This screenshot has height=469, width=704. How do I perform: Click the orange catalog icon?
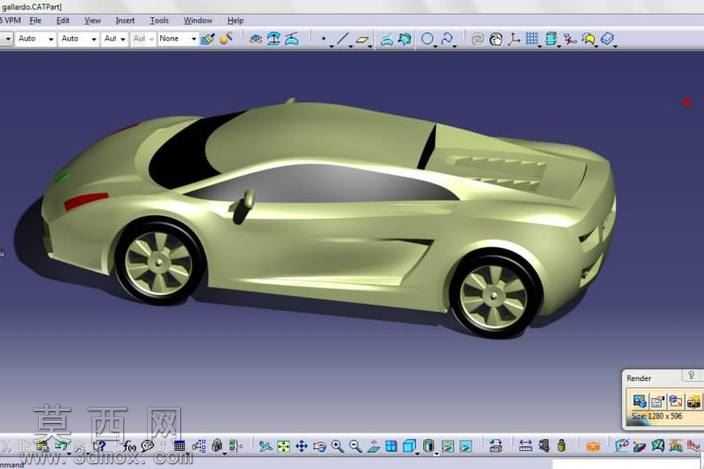click(x=593, y=447)
